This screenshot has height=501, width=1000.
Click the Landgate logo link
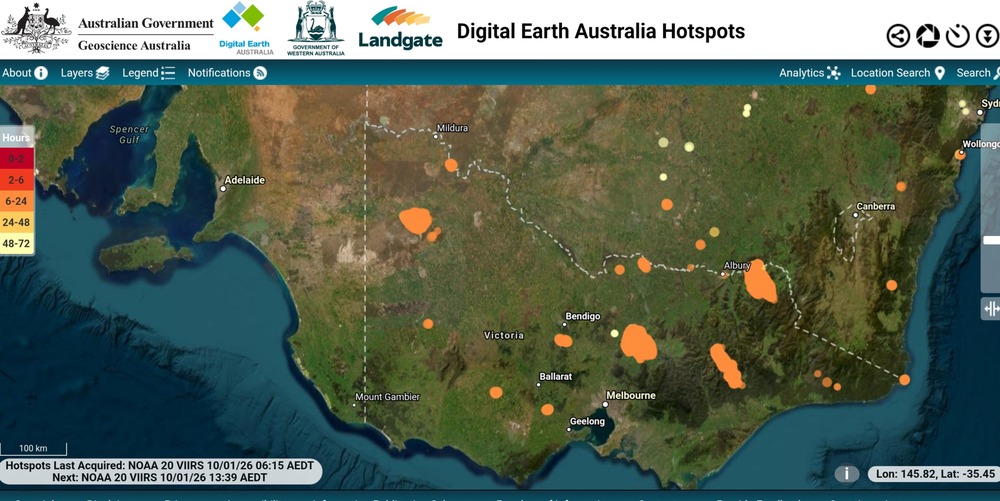coord(399,29)
